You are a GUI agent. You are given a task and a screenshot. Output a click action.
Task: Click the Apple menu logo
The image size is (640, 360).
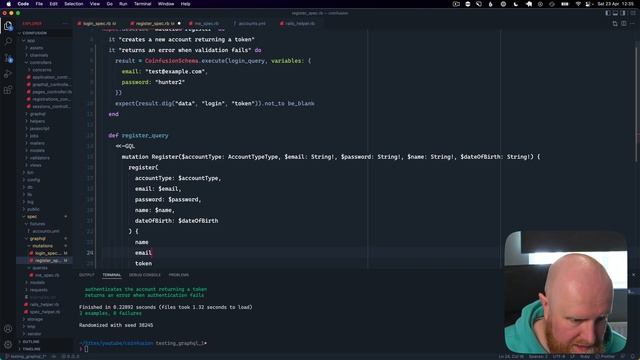coord(9,4)
